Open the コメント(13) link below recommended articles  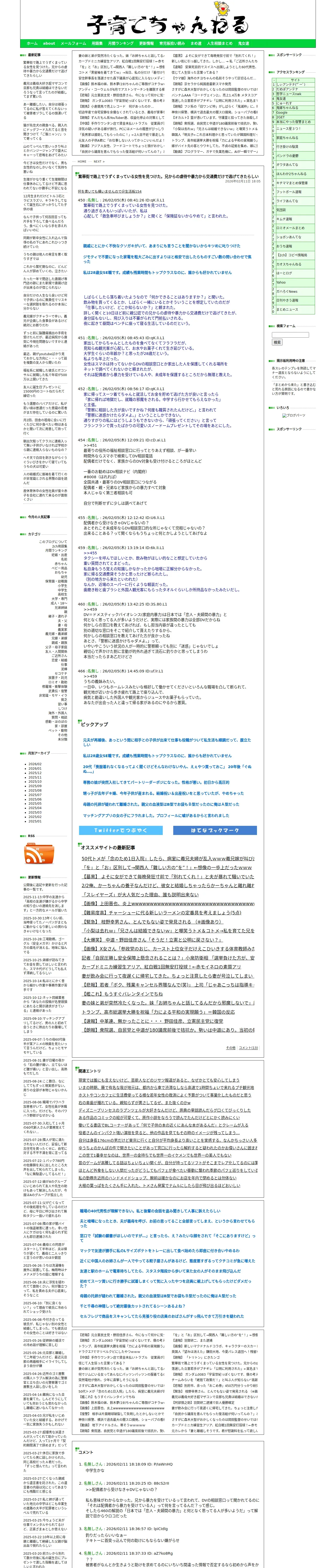pyautogui.click(x=248, y=1048)
